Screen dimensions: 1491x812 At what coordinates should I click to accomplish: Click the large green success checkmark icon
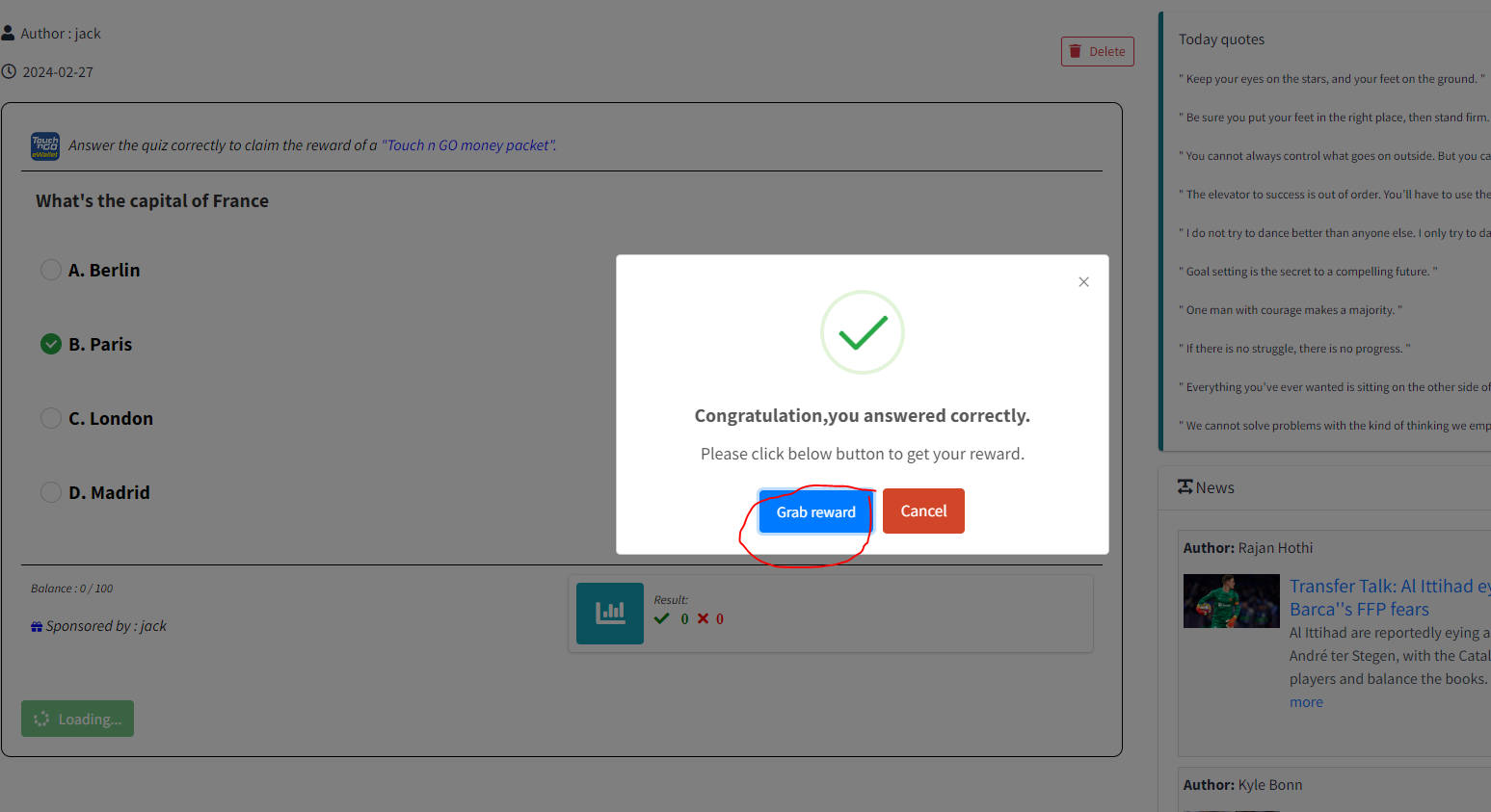(x=862, y=332)
